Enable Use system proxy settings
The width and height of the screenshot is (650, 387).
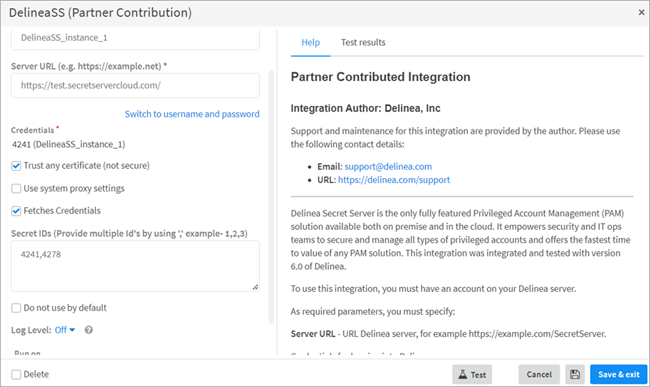16,189
